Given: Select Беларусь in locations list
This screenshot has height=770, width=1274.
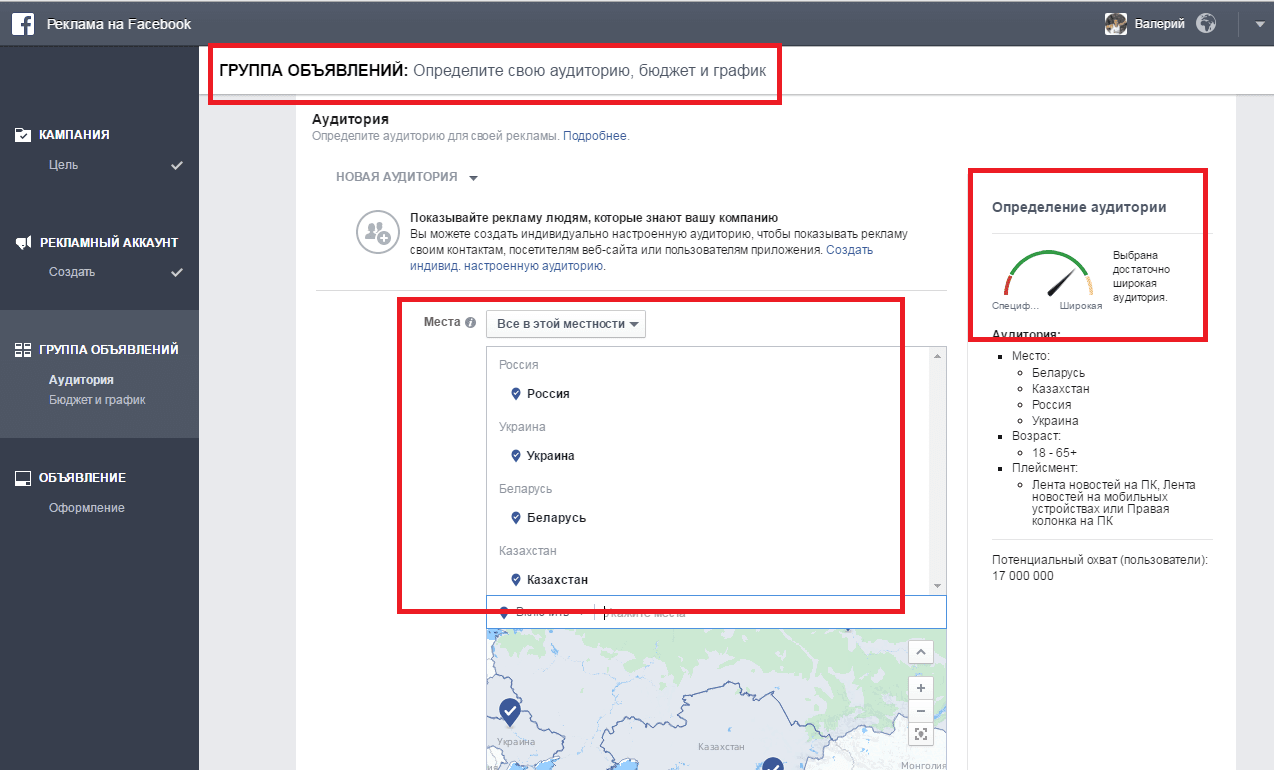Looking at the screenshot, I should (556, 517).
